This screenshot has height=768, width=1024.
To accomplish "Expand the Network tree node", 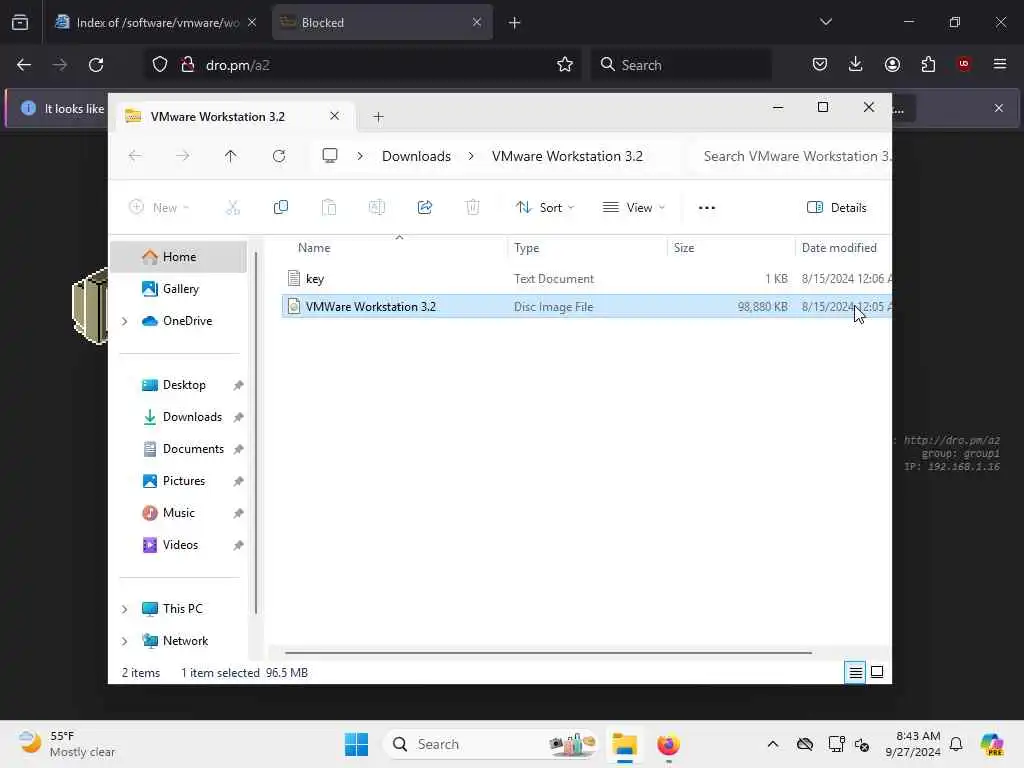I will tap(125, 641).
